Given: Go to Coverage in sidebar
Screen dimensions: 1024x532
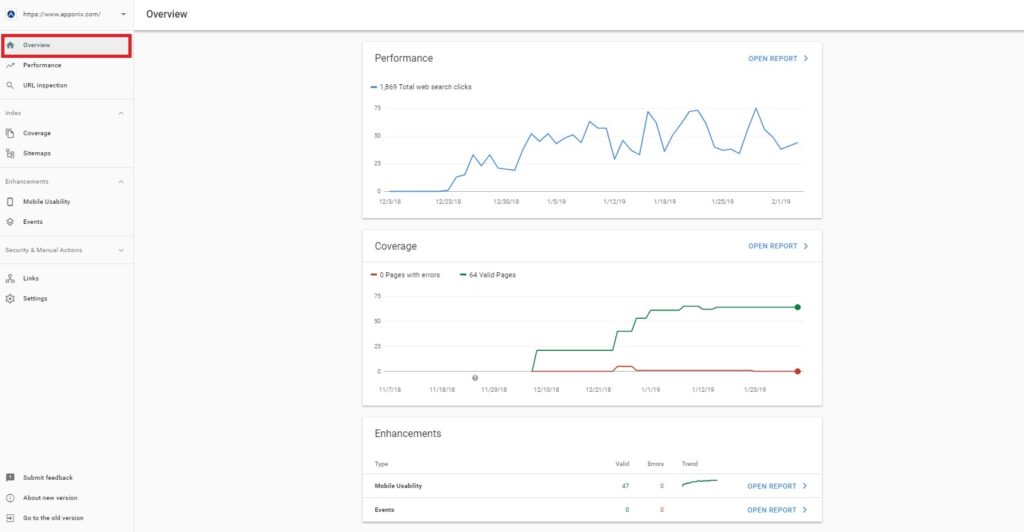Looking at the screenshot, I should coord(66,133).
